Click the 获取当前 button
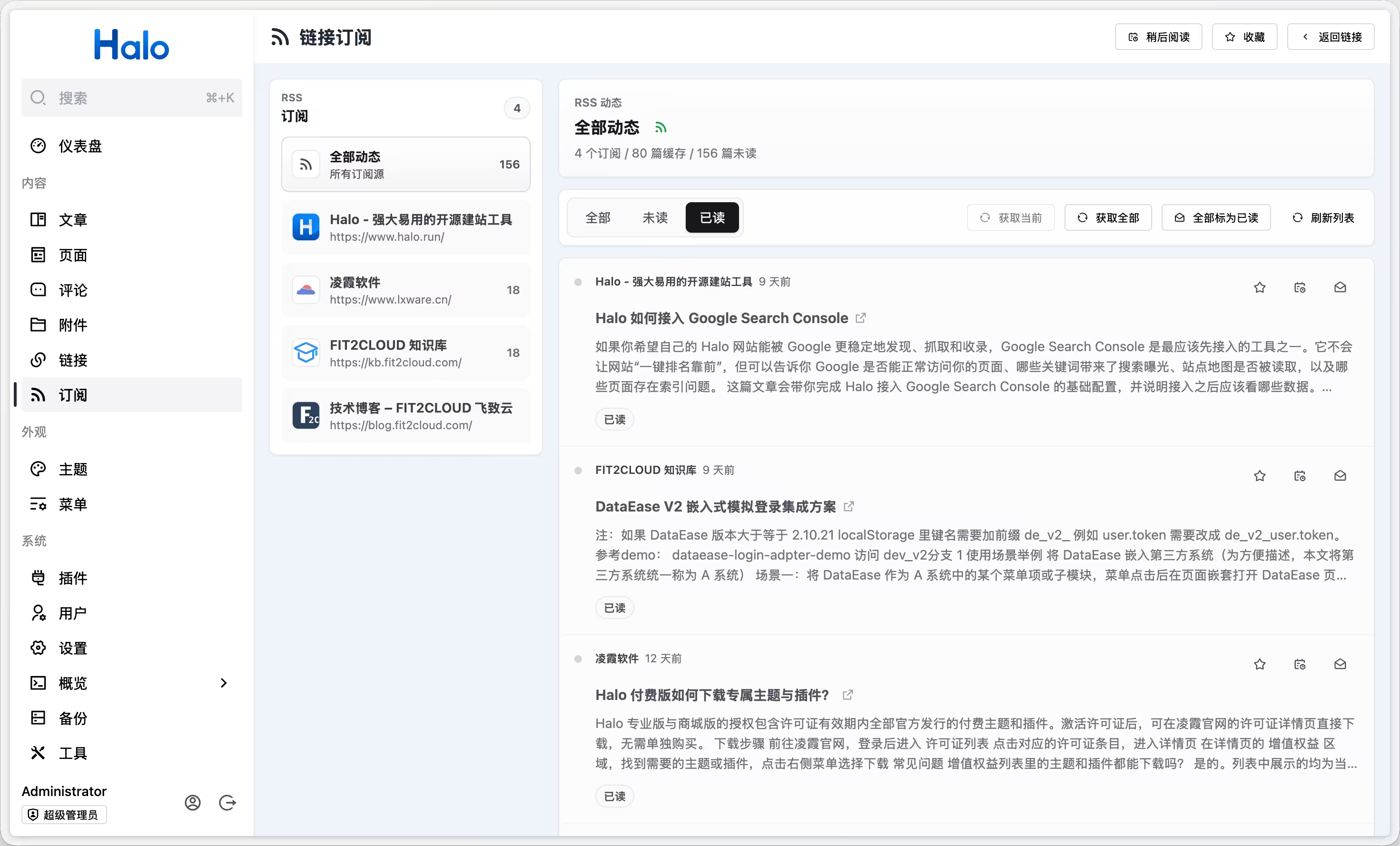This screenshot has height=846, width=1400. 1011,217
